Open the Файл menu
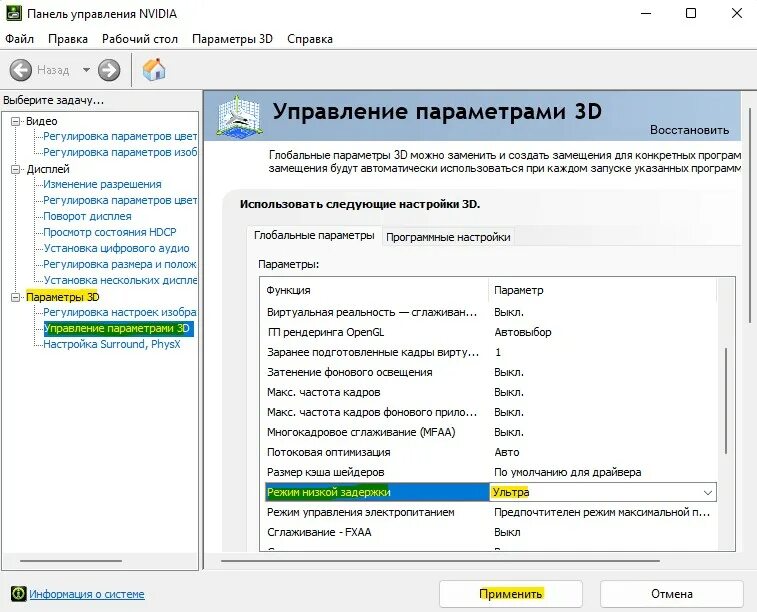 point(19,39)
